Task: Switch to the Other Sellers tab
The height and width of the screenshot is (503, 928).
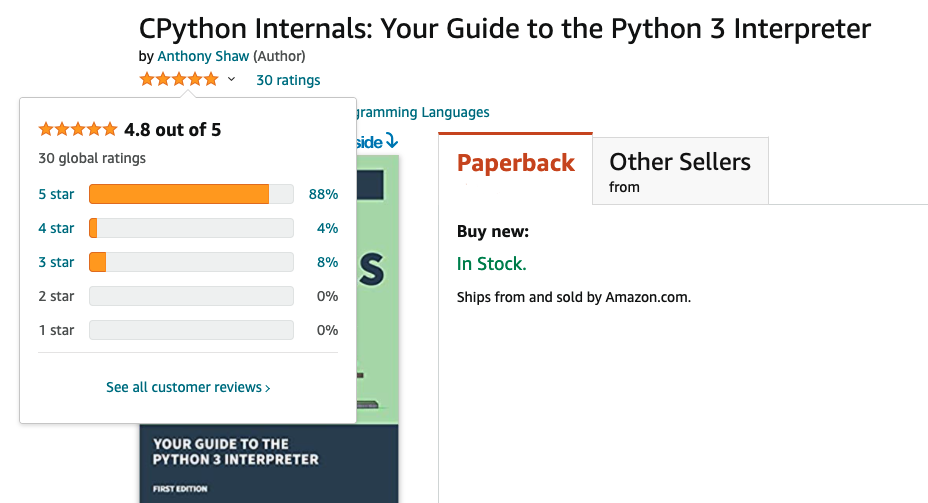Action: tap(681, 171)
